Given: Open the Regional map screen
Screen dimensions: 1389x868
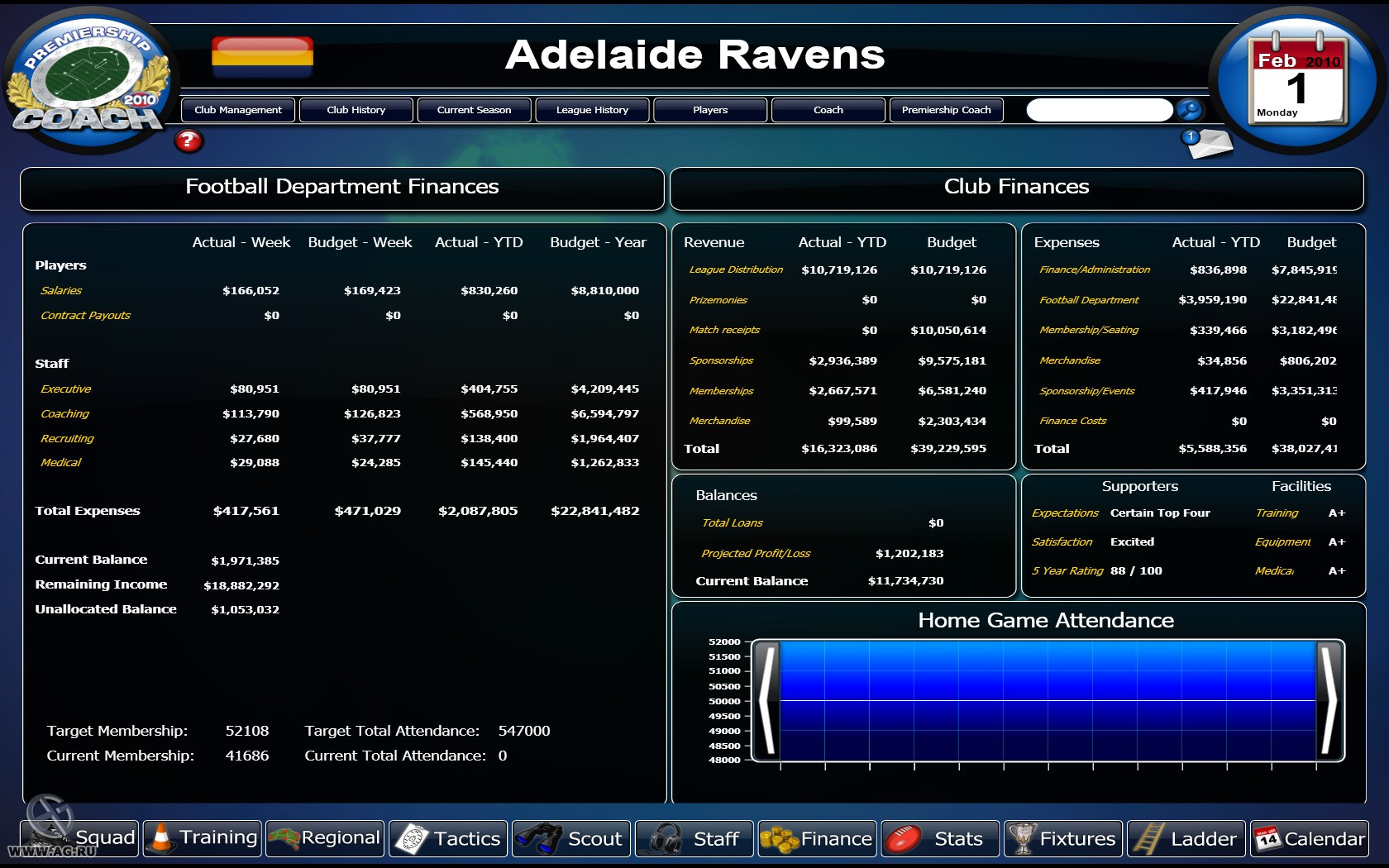Looking at the screenshot, I should [325, 838].
